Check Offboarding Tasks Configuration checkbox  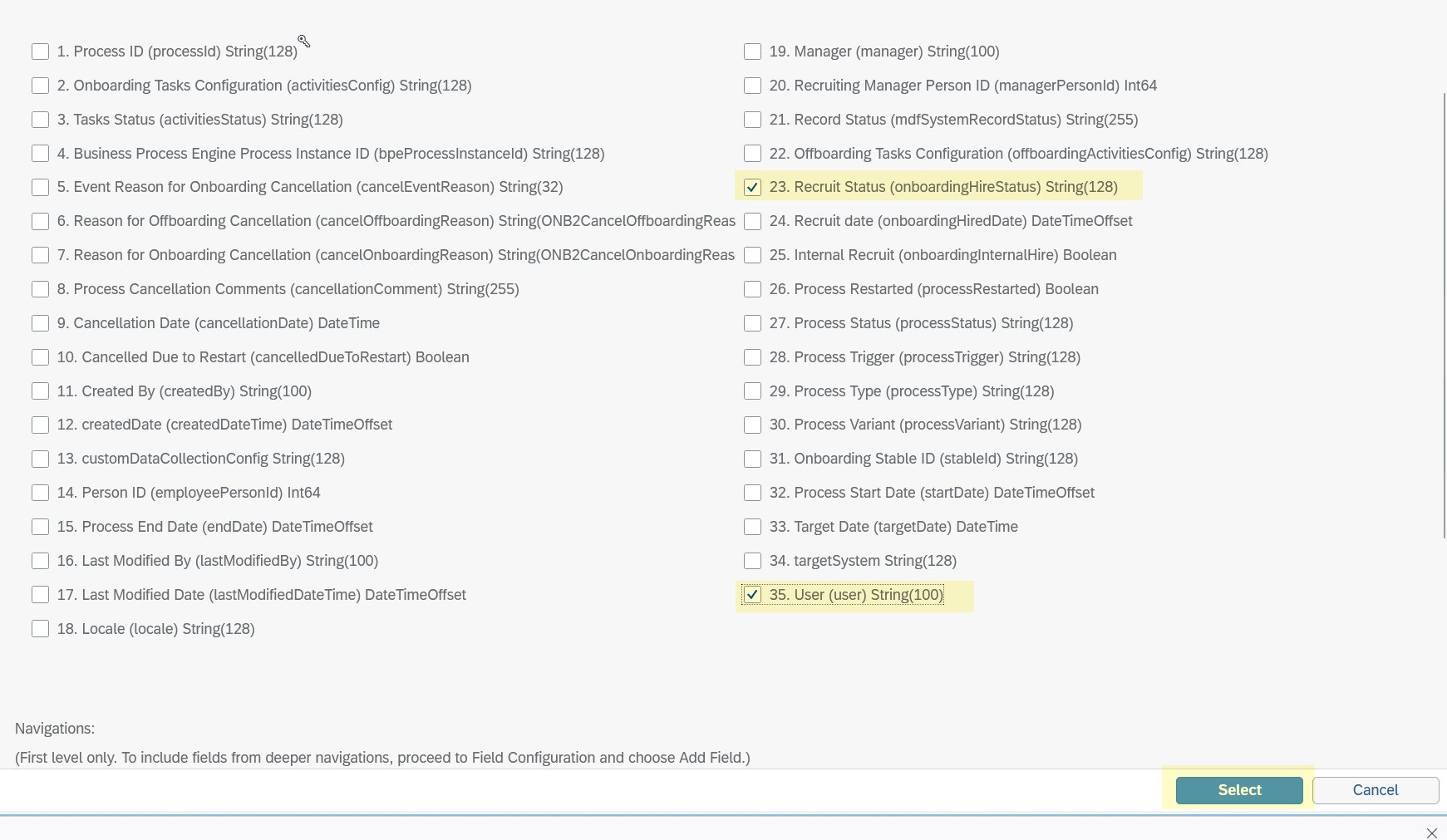pos(752,154)
